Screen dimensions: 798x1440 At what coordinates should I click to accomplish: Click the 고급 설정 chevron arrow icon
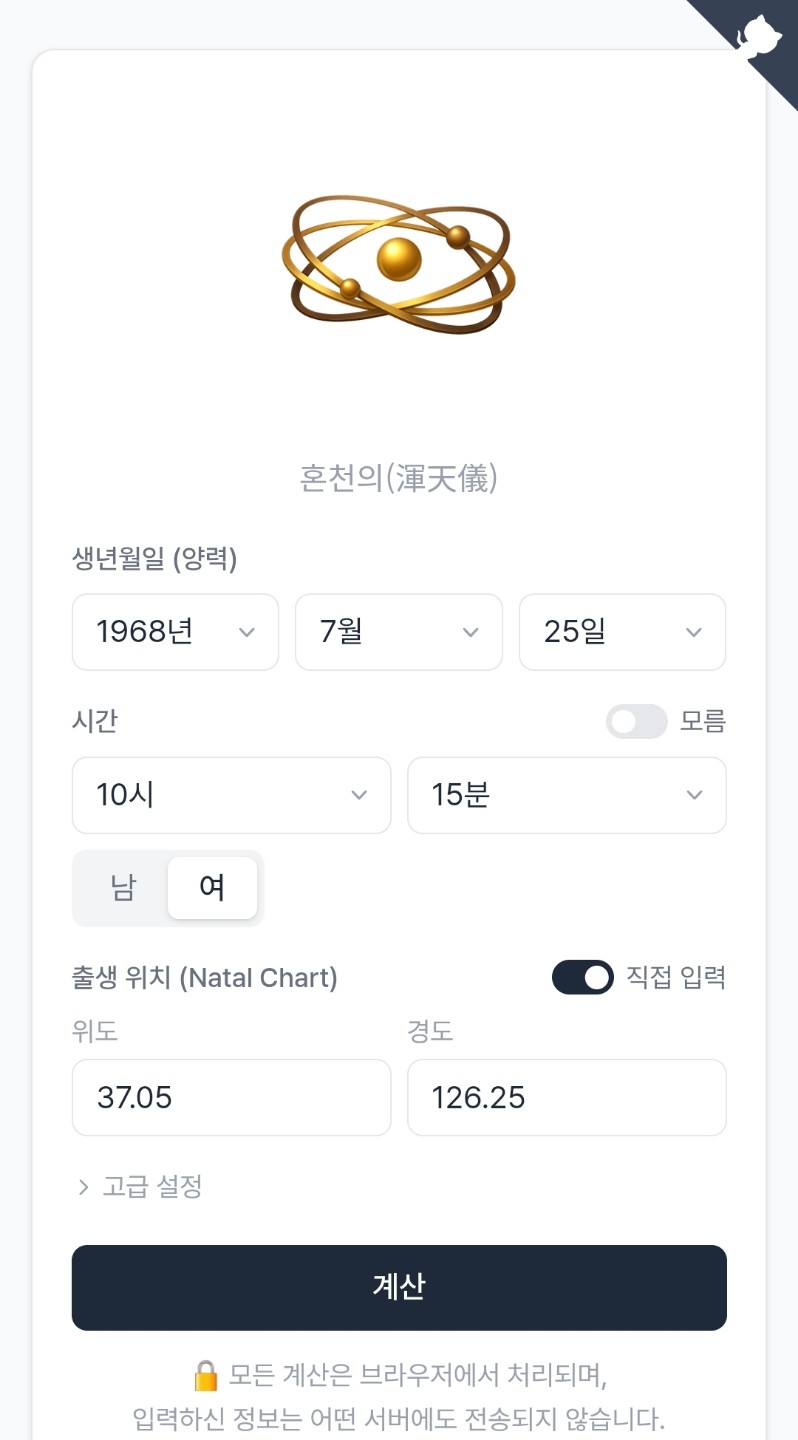(x=83, y=1187)
